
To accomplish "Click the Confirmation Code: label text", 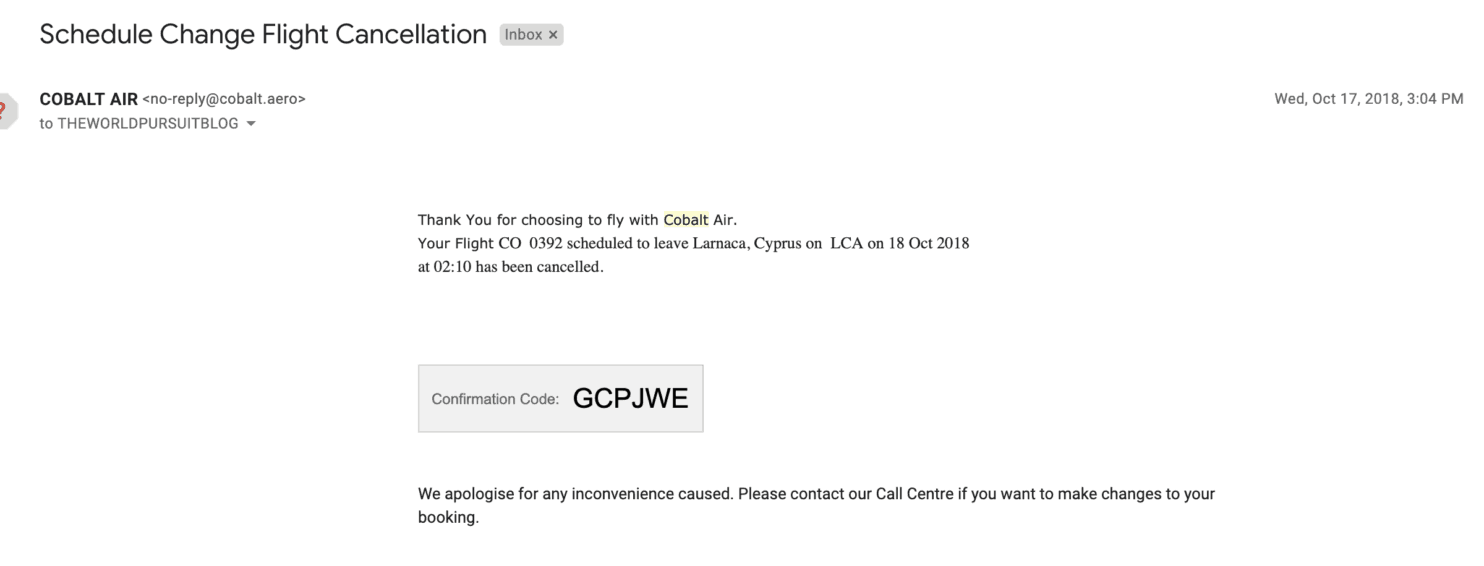I will (x=495, y=399).
